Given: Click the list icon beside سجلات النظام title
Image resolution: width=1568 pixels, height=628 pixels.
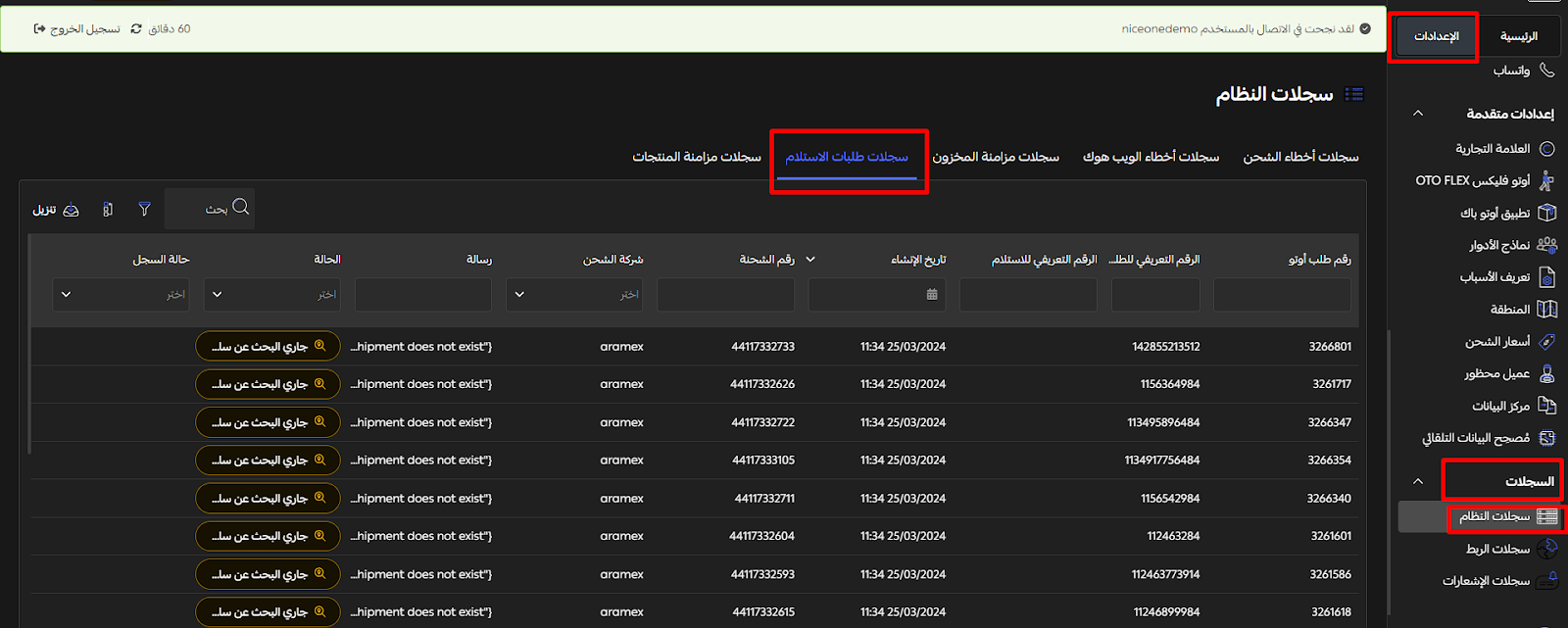Looking at the screenshot, I should [x=1354, y=94].
